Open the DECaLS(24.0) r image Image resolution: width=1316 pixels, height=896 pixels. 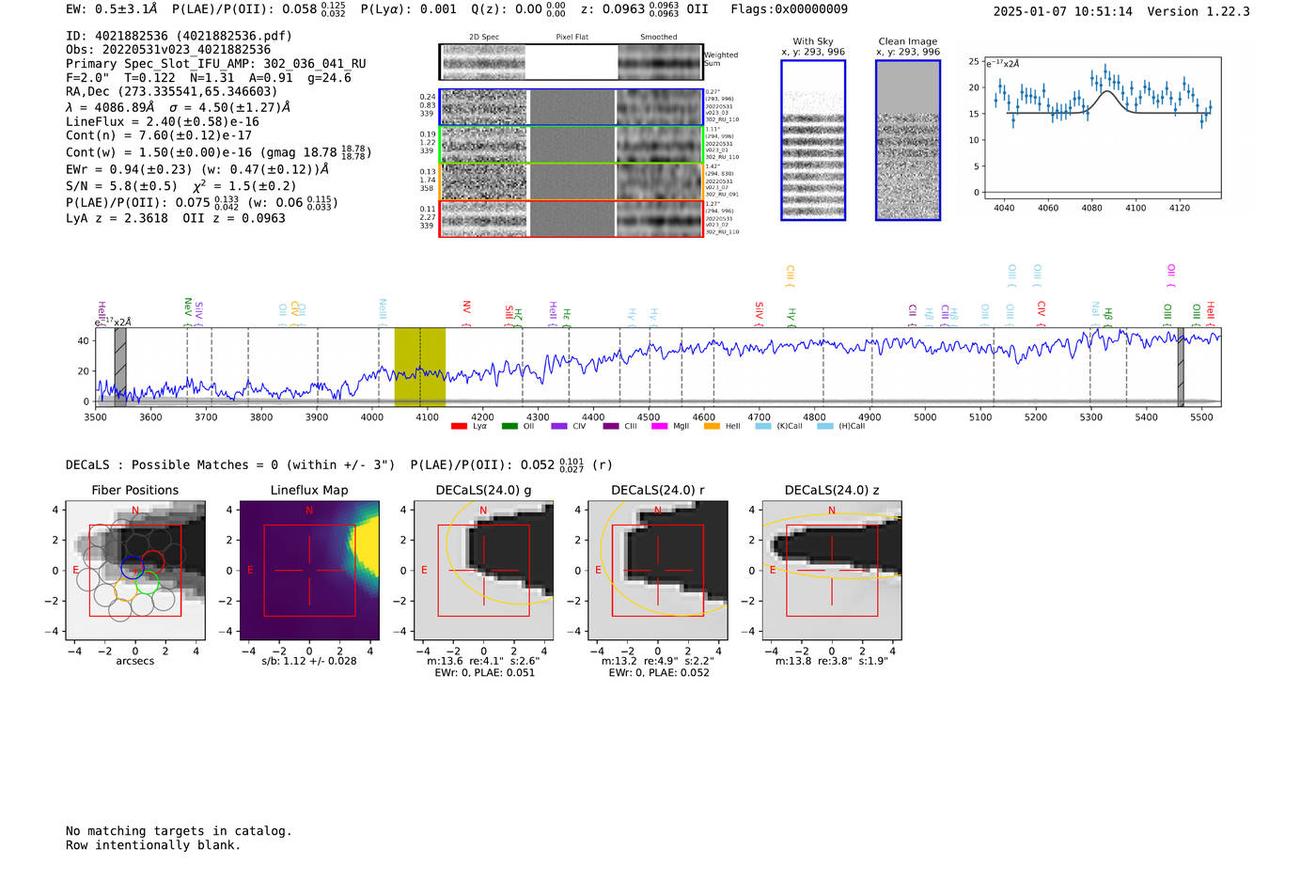tap(657, 570)
